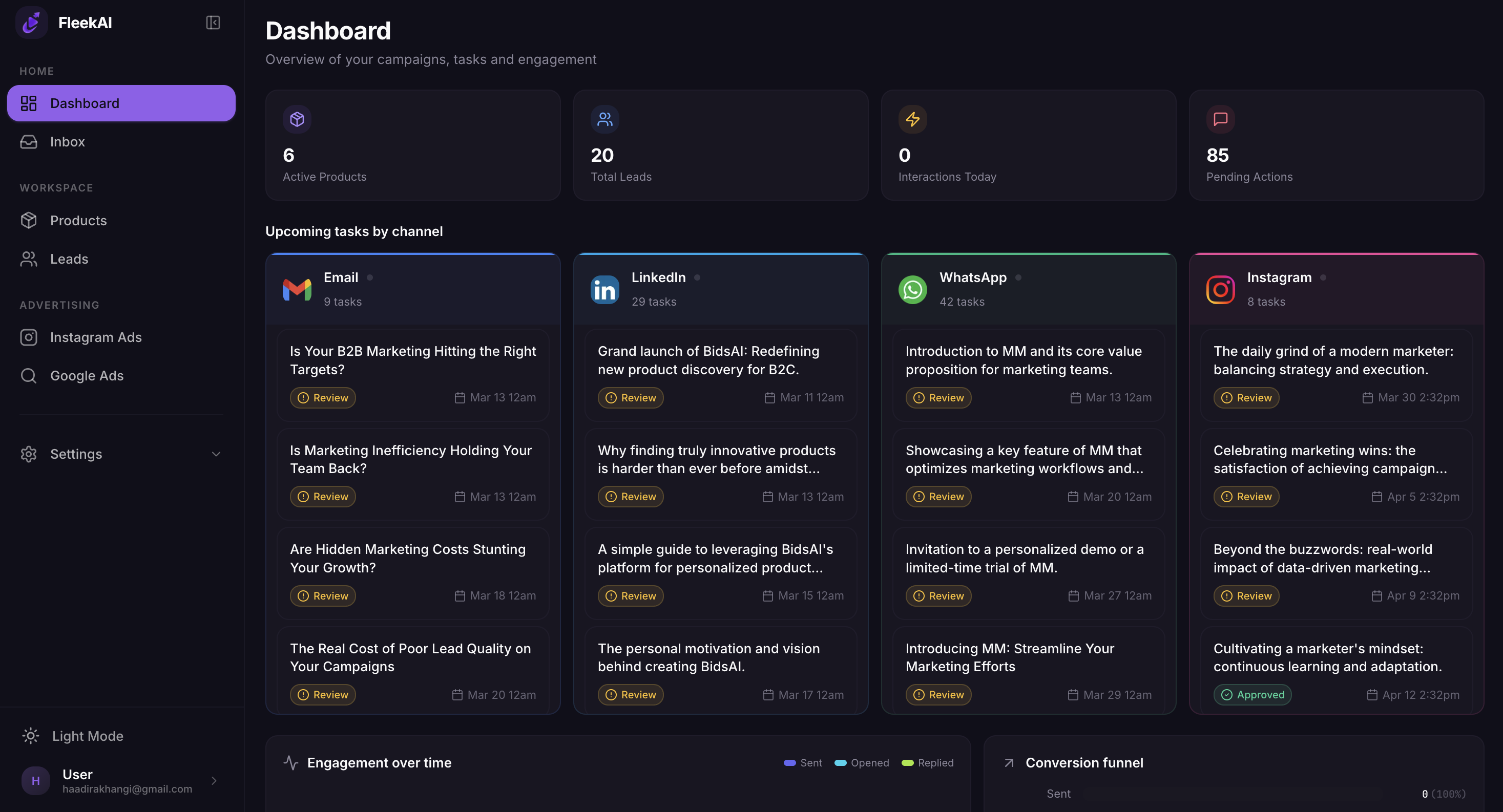
Task: Click the Gmail Email channel icon
Action: (x=297, y=289)
